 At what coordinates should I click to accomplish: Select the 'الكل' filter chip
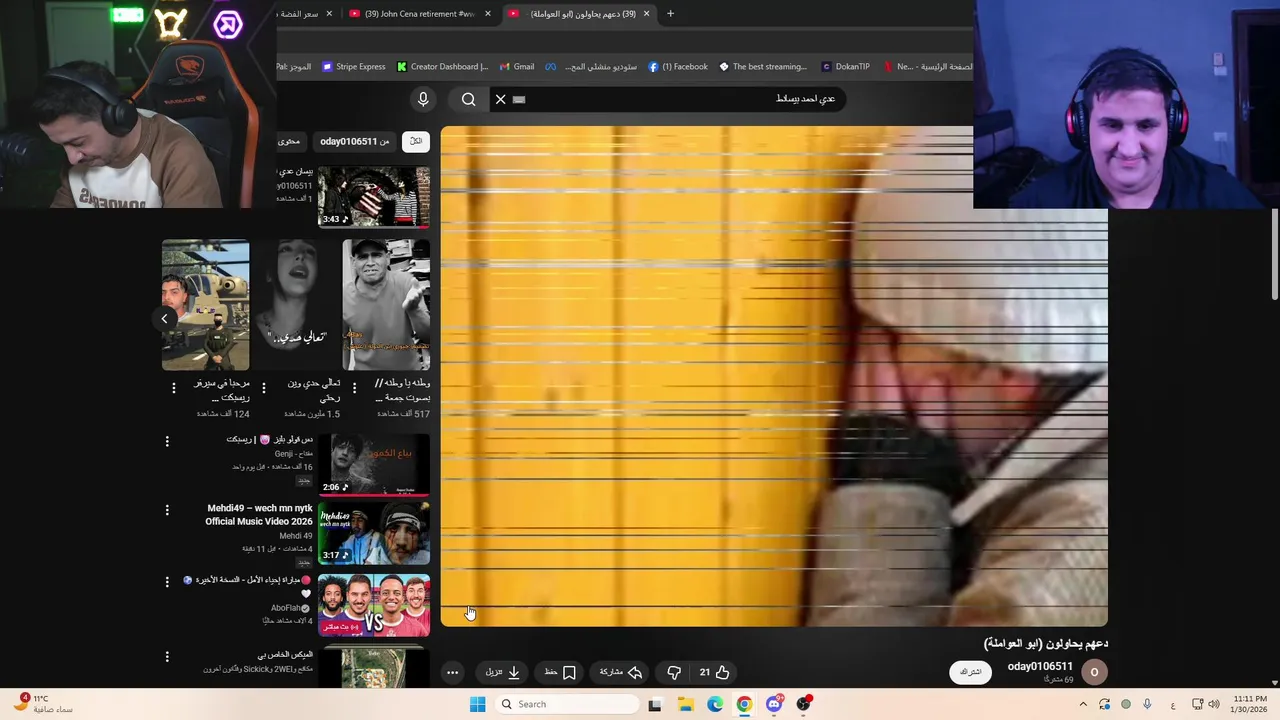416,142
